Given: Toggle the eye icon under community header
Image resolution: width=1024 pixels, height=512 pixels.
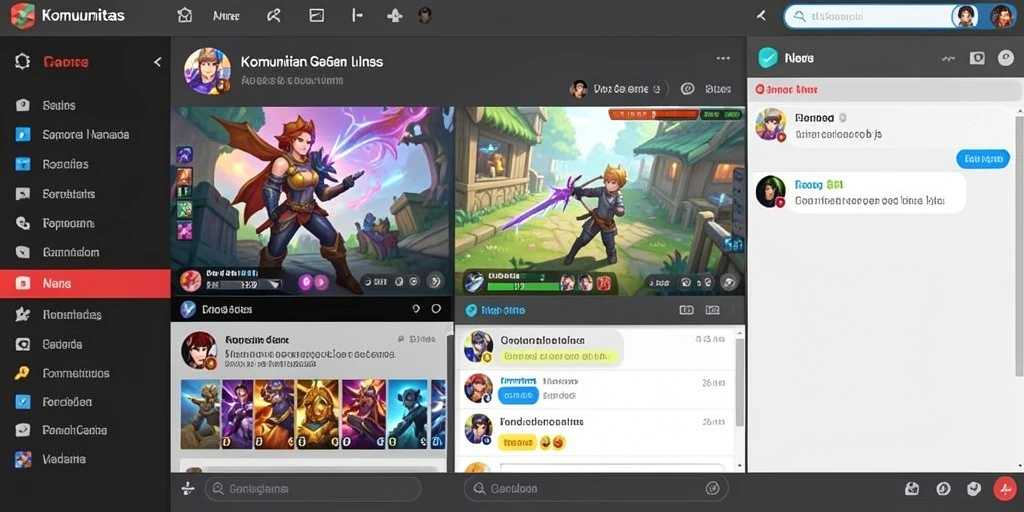Looking at the screenshot, I should [687, 89].
